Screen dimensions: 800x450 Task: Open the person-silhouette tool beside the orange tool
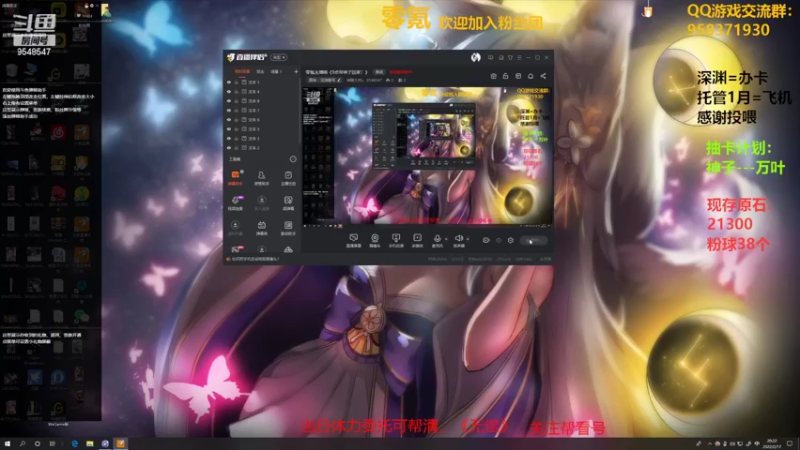(x=261, y=177)
